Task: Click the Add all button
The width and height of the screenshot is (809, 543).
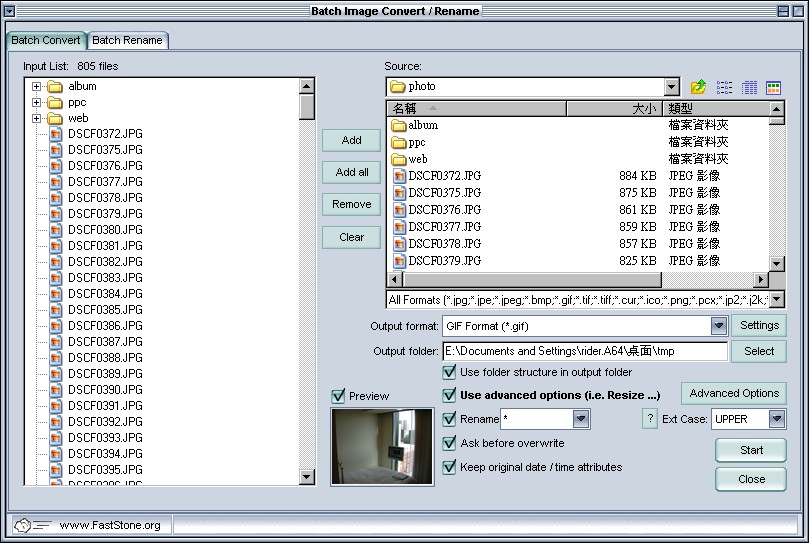Action: (x=351, y=172)
